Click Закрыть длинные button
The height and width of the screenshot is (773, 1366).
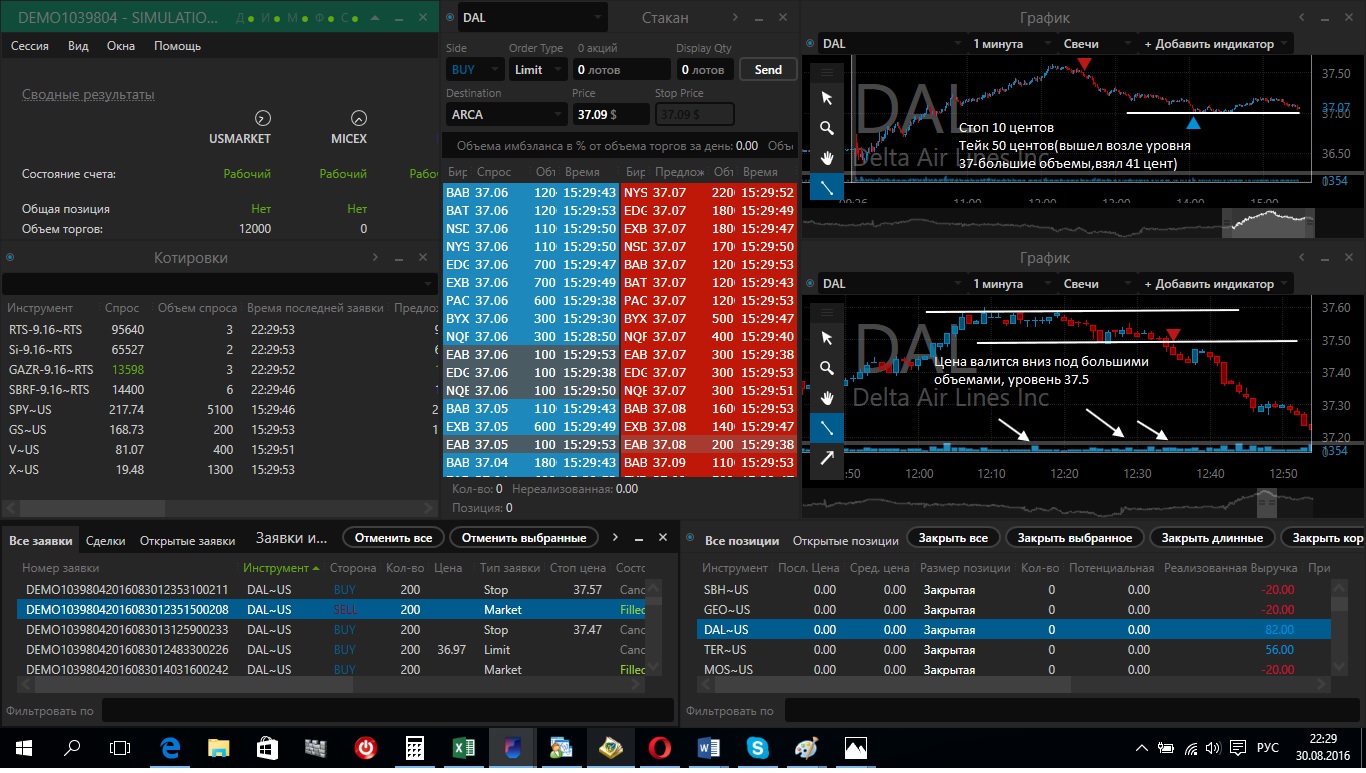point(1213,538)
